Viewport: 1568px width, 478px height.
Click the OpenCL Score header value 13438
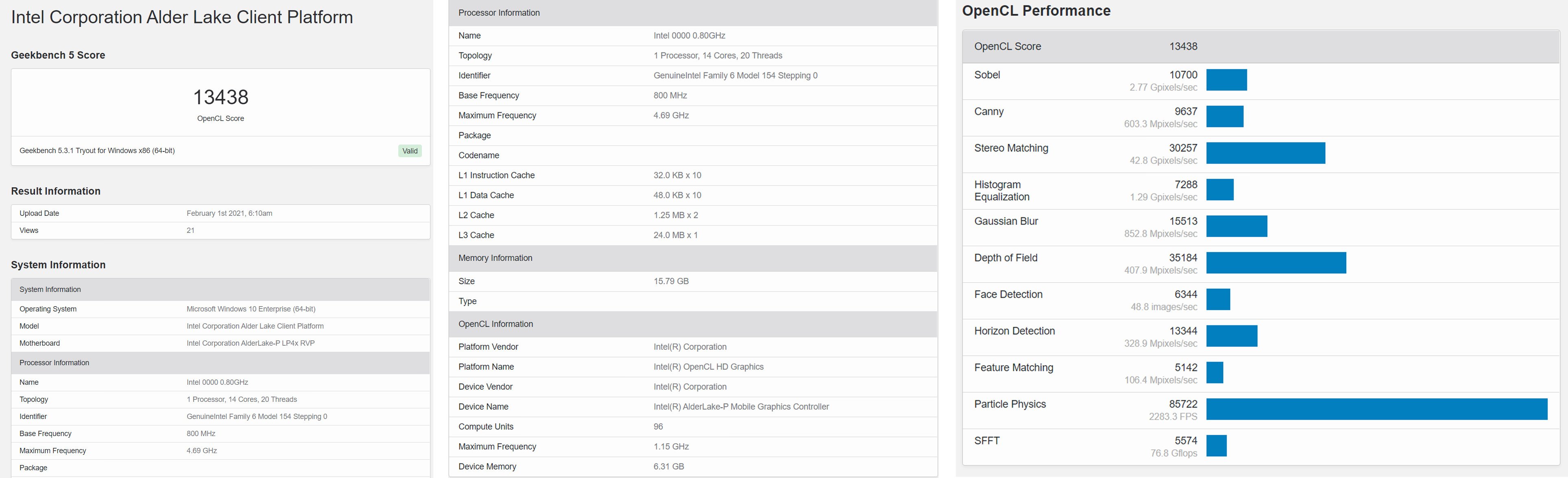1183,46
